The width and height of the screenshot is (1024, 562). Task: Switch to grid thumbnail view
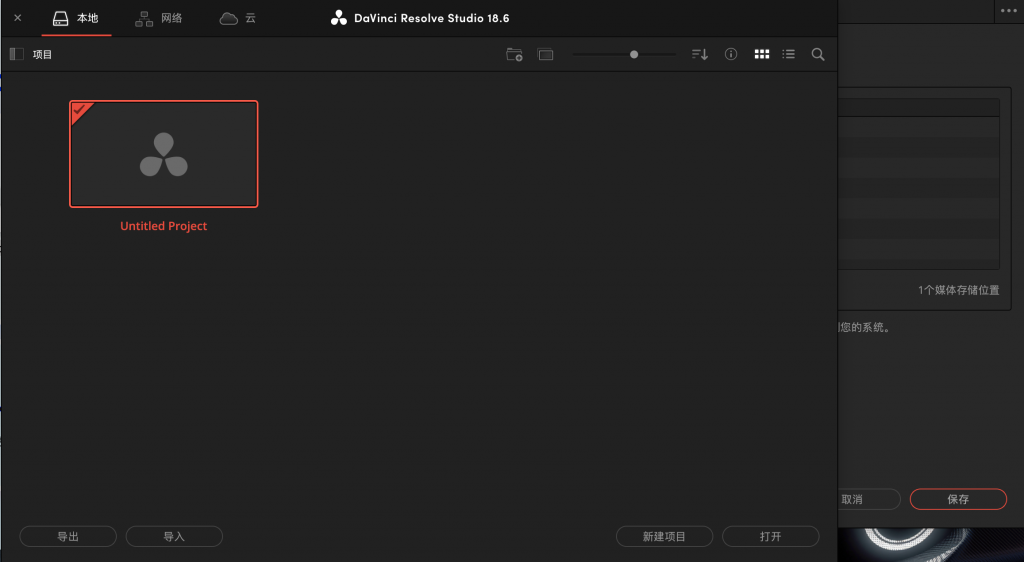tap(761, 54)
